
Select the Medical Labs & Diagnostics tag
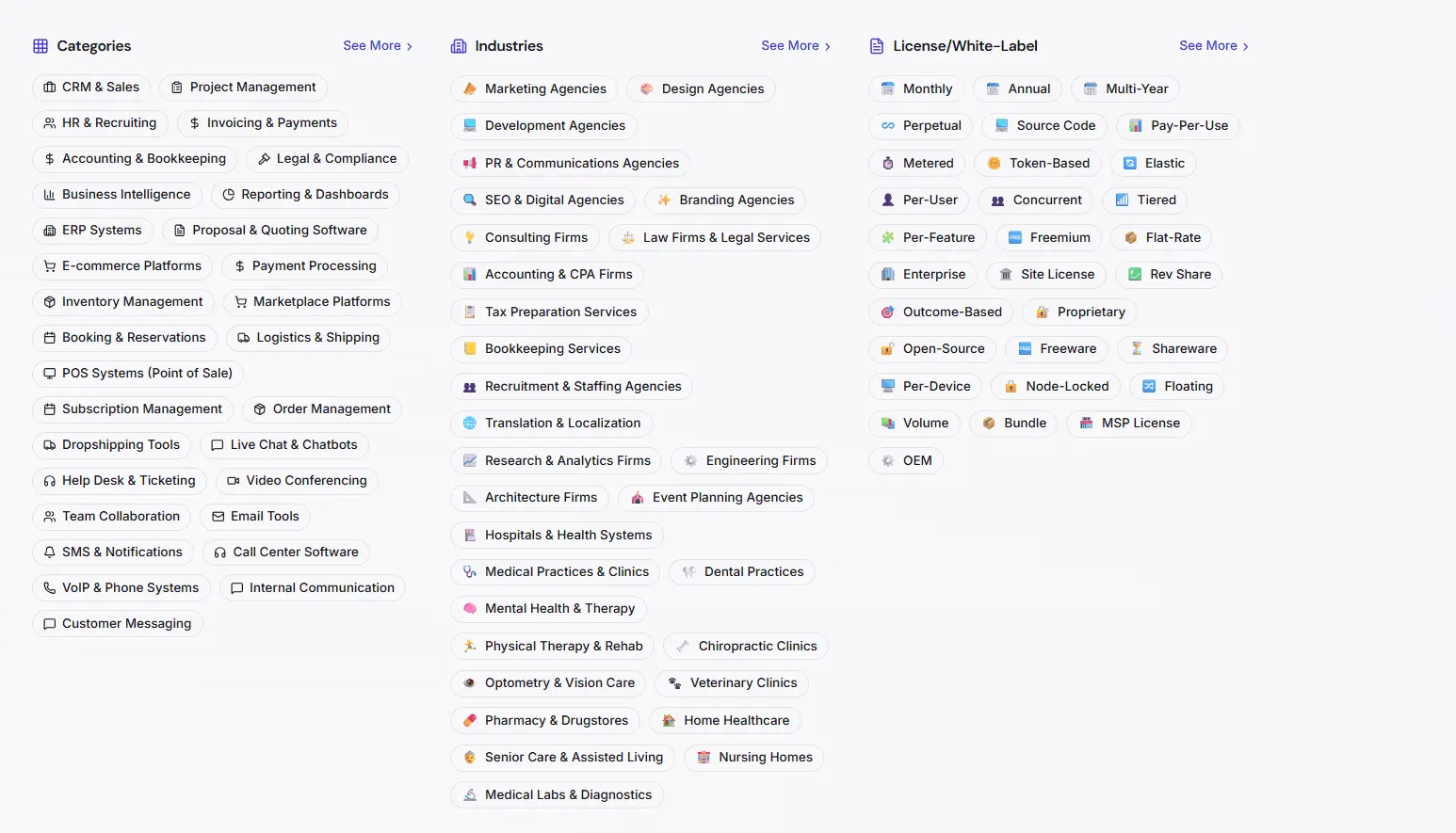pyautogui.click(x=557, y=794)
